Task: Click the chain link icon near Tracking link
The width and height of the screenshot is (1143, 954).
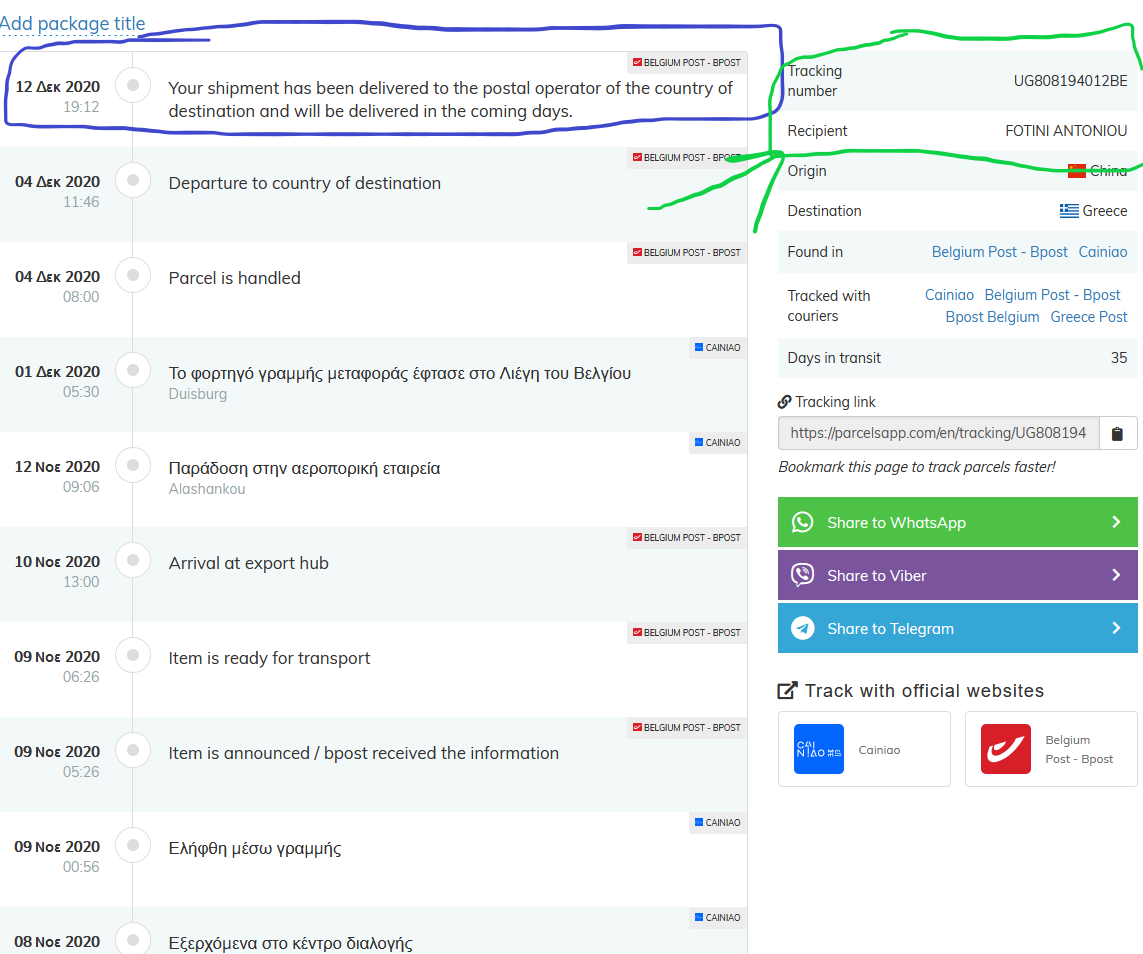Action: (x=784, y=402)
